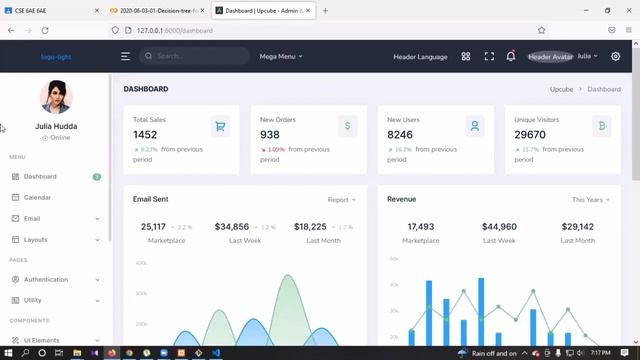Open the apps grid icon in header
This screenshot has width=640, height=360.
click(x=466, y=56)
